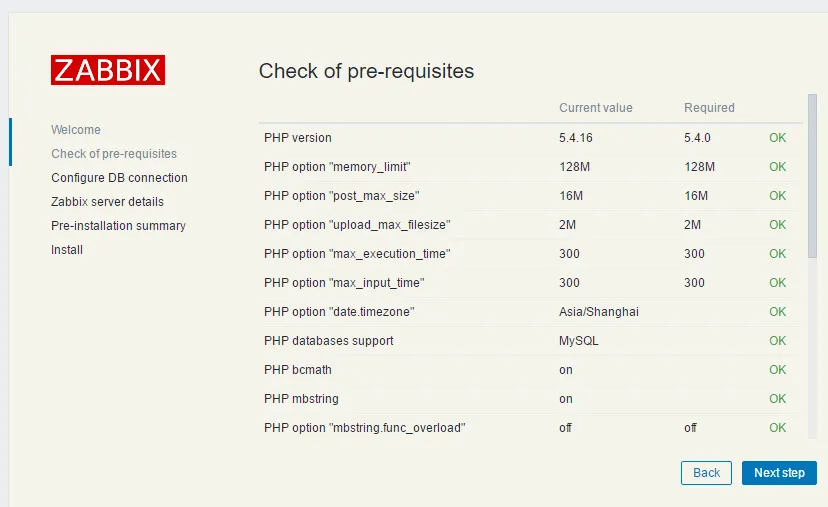
Task: Click the Current value column header
Action: pyautogui.click(x=596, y=108)
